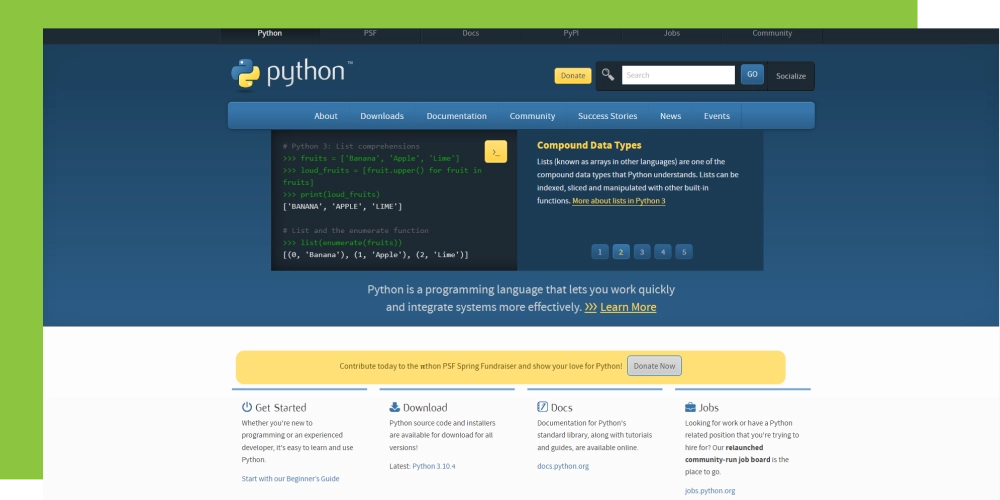
Task: Open the News menu
Action: (671, 116)
